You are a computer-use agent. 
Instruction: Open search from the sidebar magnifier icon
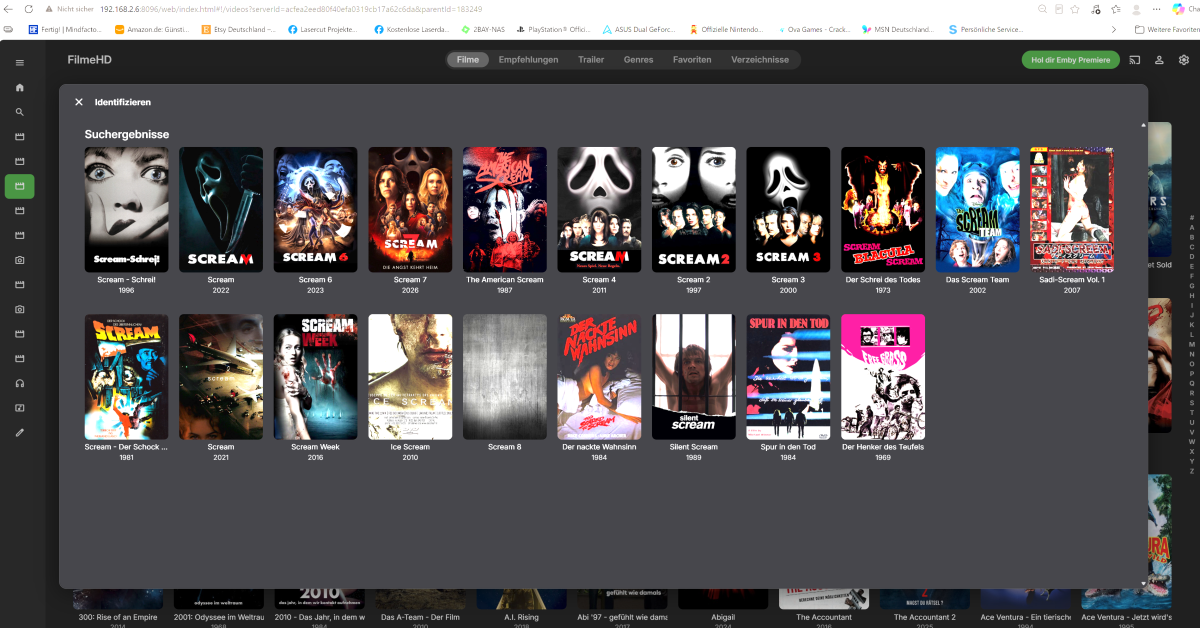pos(19,112)
